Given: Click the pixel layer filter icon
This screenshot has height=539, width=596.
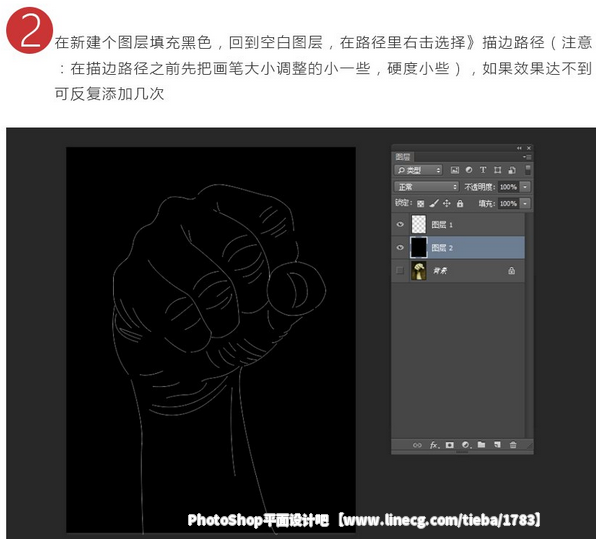Looking at the screenshot, I should [455, 170].
